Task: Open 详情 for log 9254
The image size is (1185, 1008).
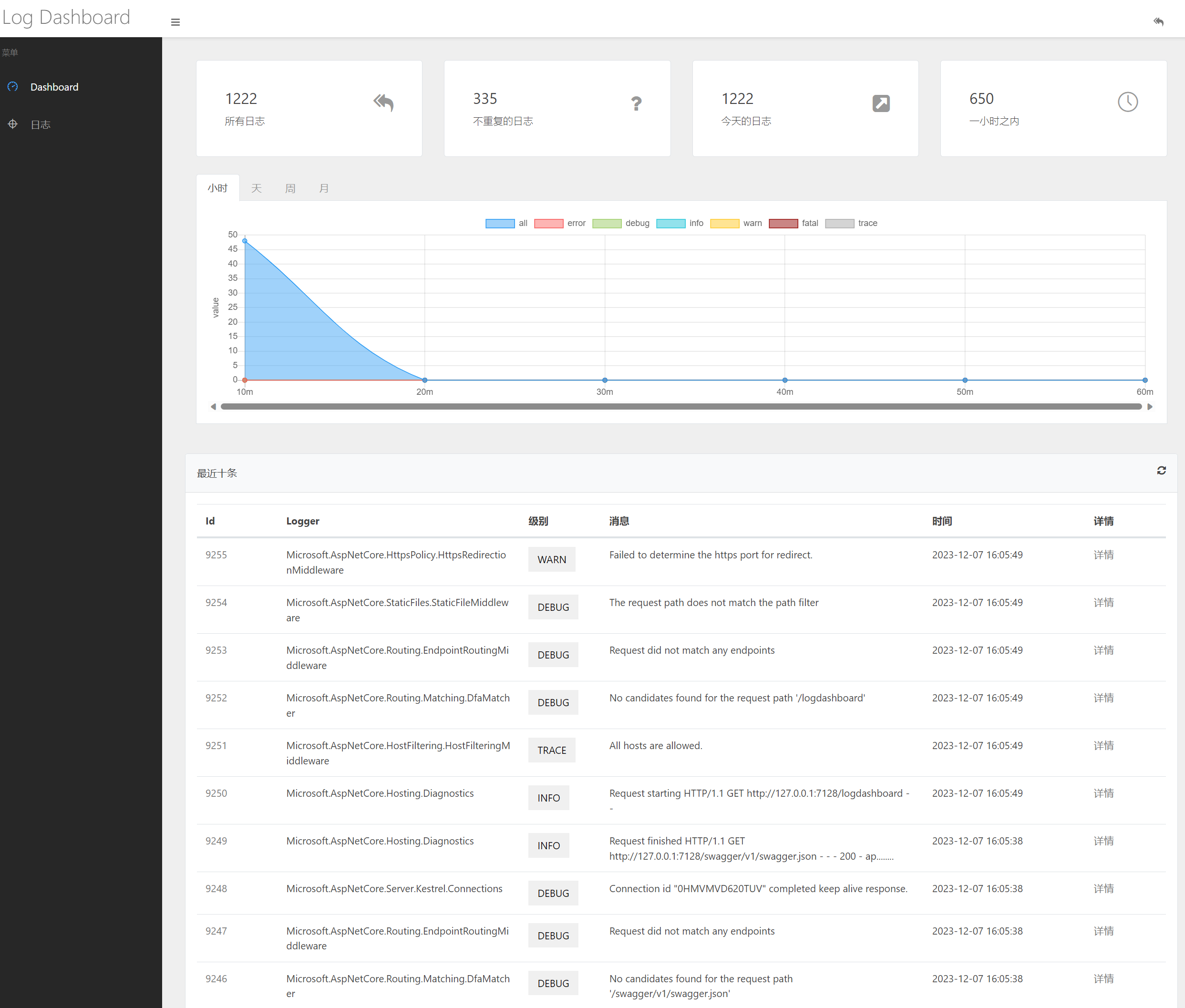Action: (1103, 603)
